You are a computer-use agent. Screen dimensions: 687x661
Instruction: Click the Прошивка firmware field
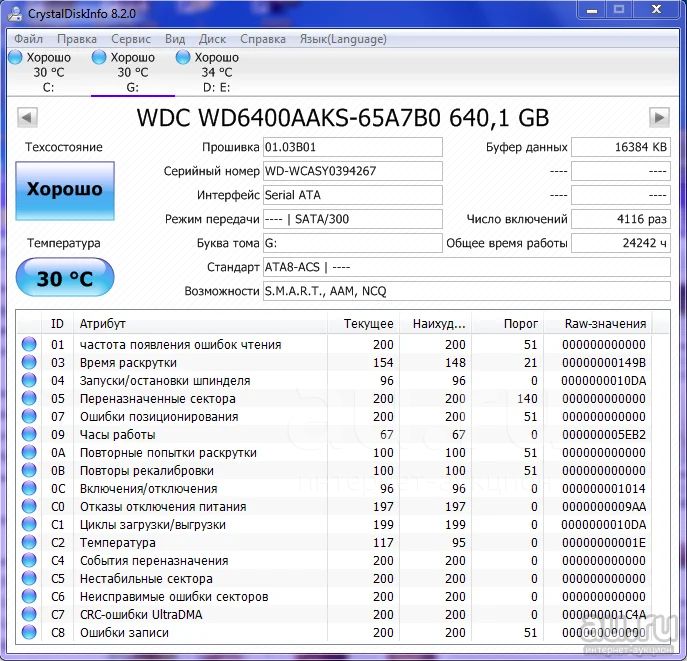pos(353,147)
